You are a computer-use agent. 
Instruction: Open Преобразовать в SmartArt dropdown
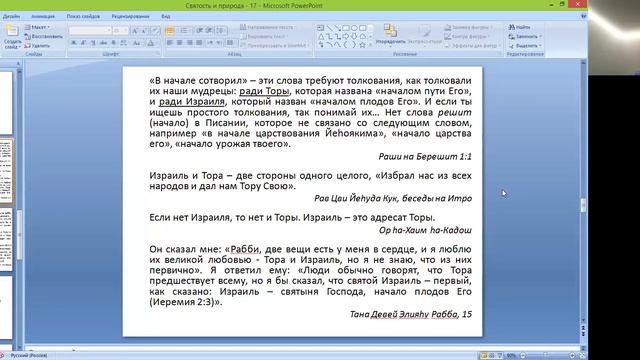click(275, 45)
